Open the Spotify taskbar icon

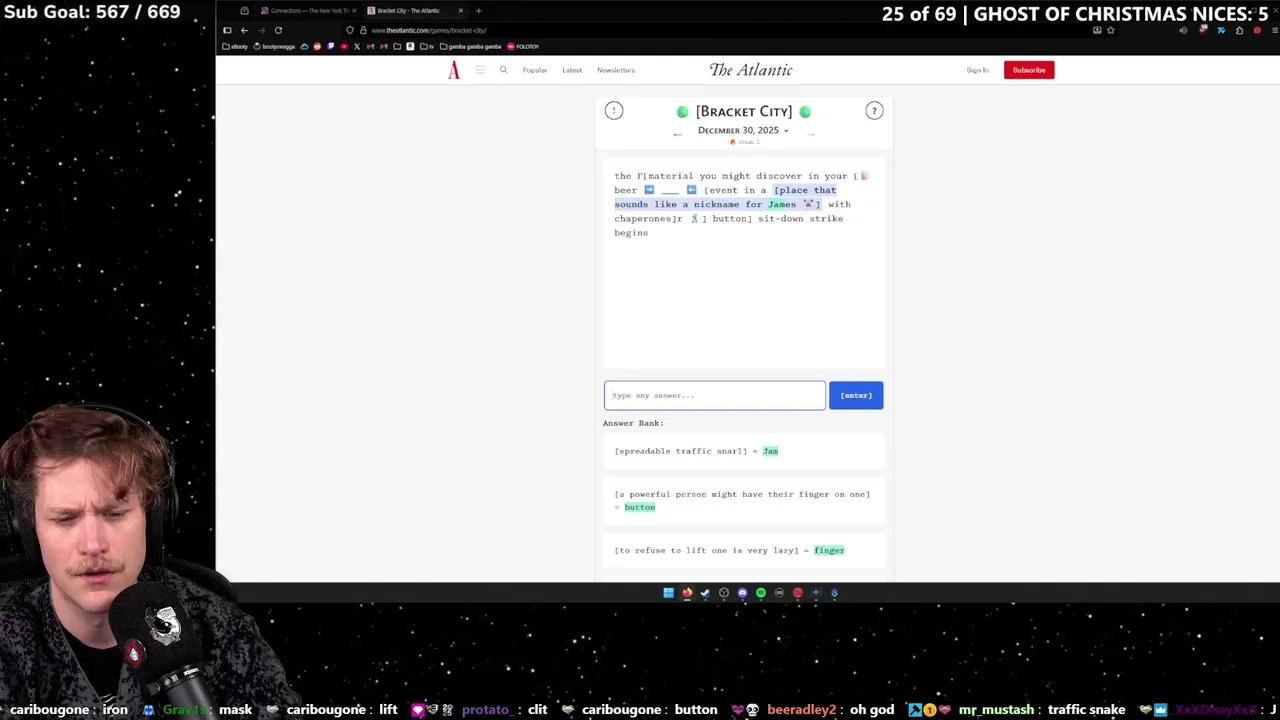pyautogui.click(x=760, y=593)
